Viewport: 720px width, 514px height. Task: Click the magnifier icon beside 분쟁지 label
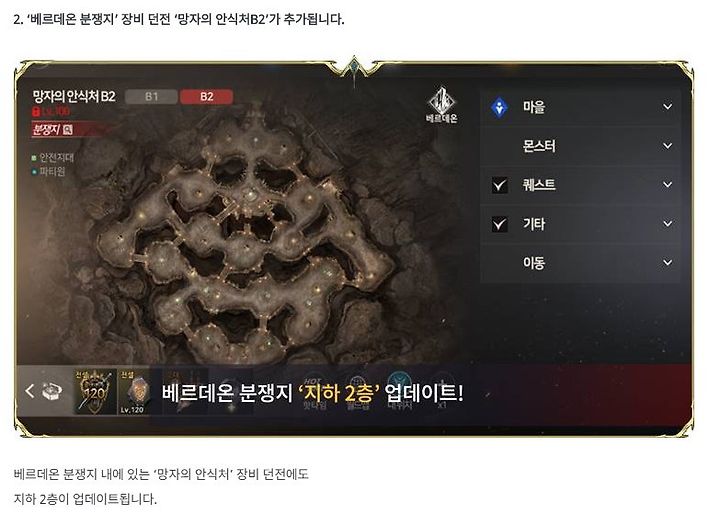coord(68,130)
